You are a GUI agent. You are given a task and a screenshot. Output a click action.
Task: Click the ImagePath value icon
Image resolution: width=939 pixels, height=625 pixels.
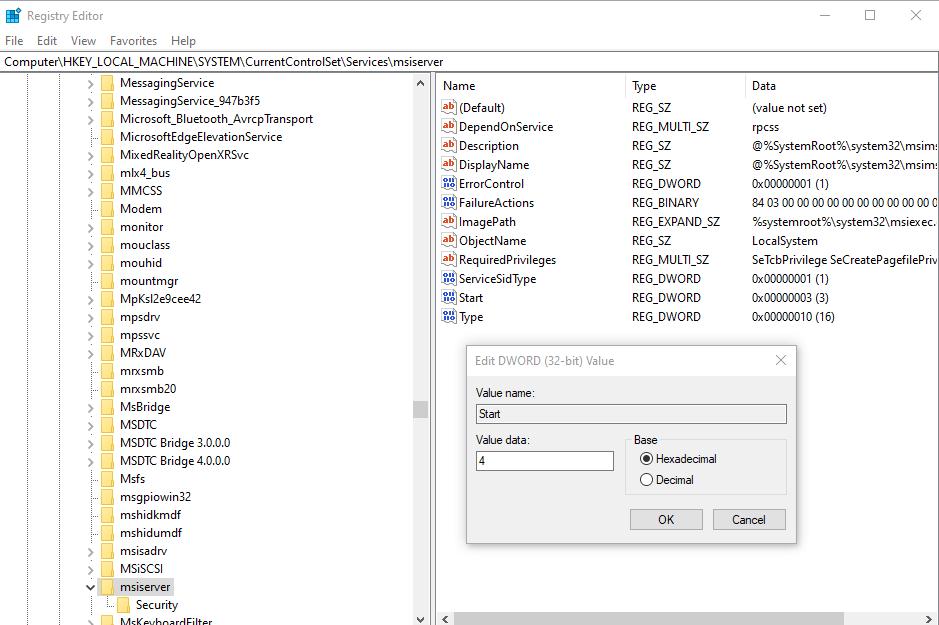click(x=449, y=222)
